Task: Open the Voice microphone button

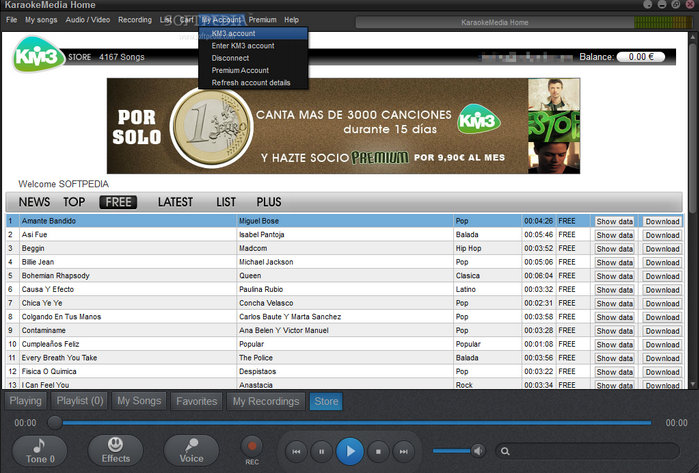Action: click(191, 451)
